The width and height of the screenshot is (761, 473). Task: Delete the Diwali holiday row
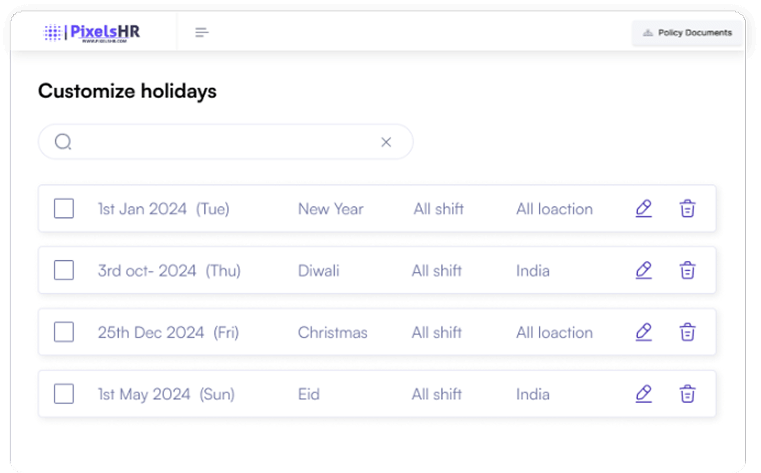tap(688, 270)
